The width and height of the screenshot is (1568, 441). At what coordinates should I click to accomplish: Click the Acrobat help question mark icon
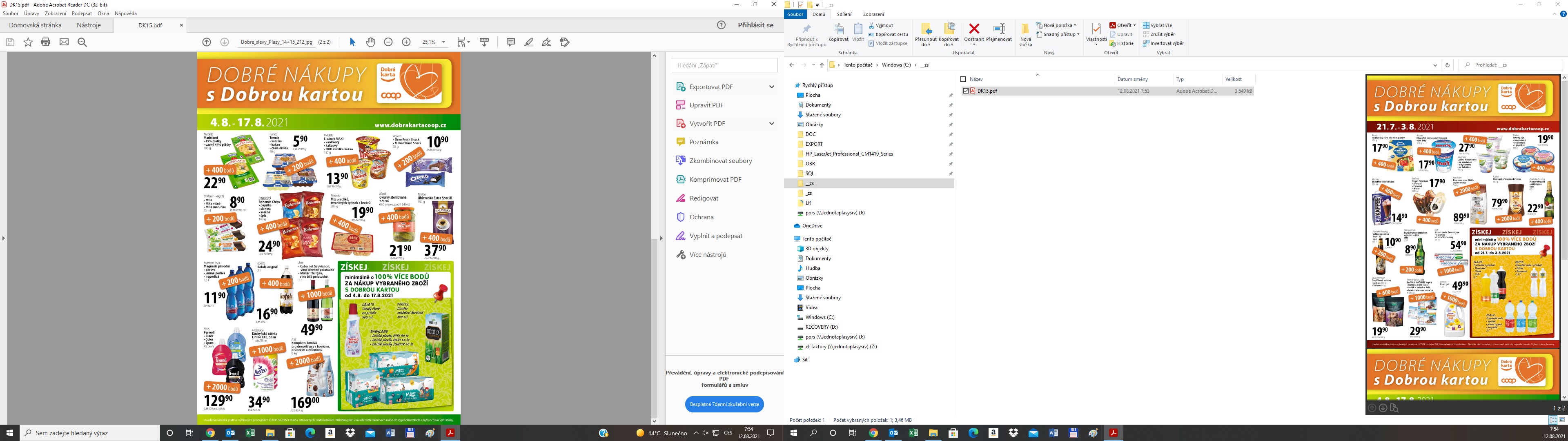click(x=721, y=25)
